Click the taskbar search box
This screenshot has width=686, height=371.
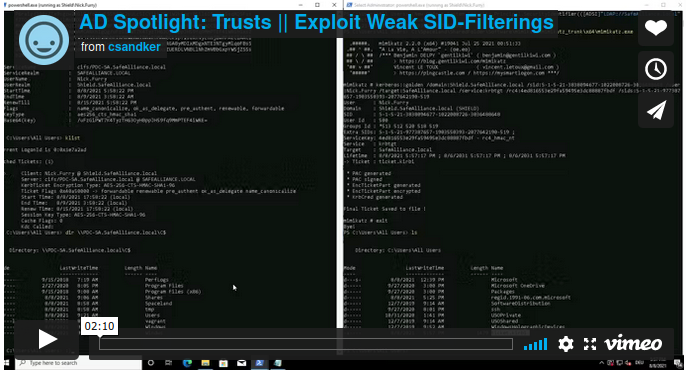79,363
